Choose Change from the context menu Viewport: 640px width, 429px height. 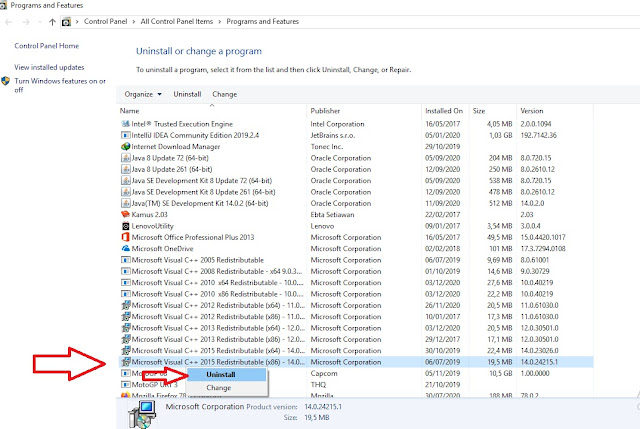click(227, 388)
